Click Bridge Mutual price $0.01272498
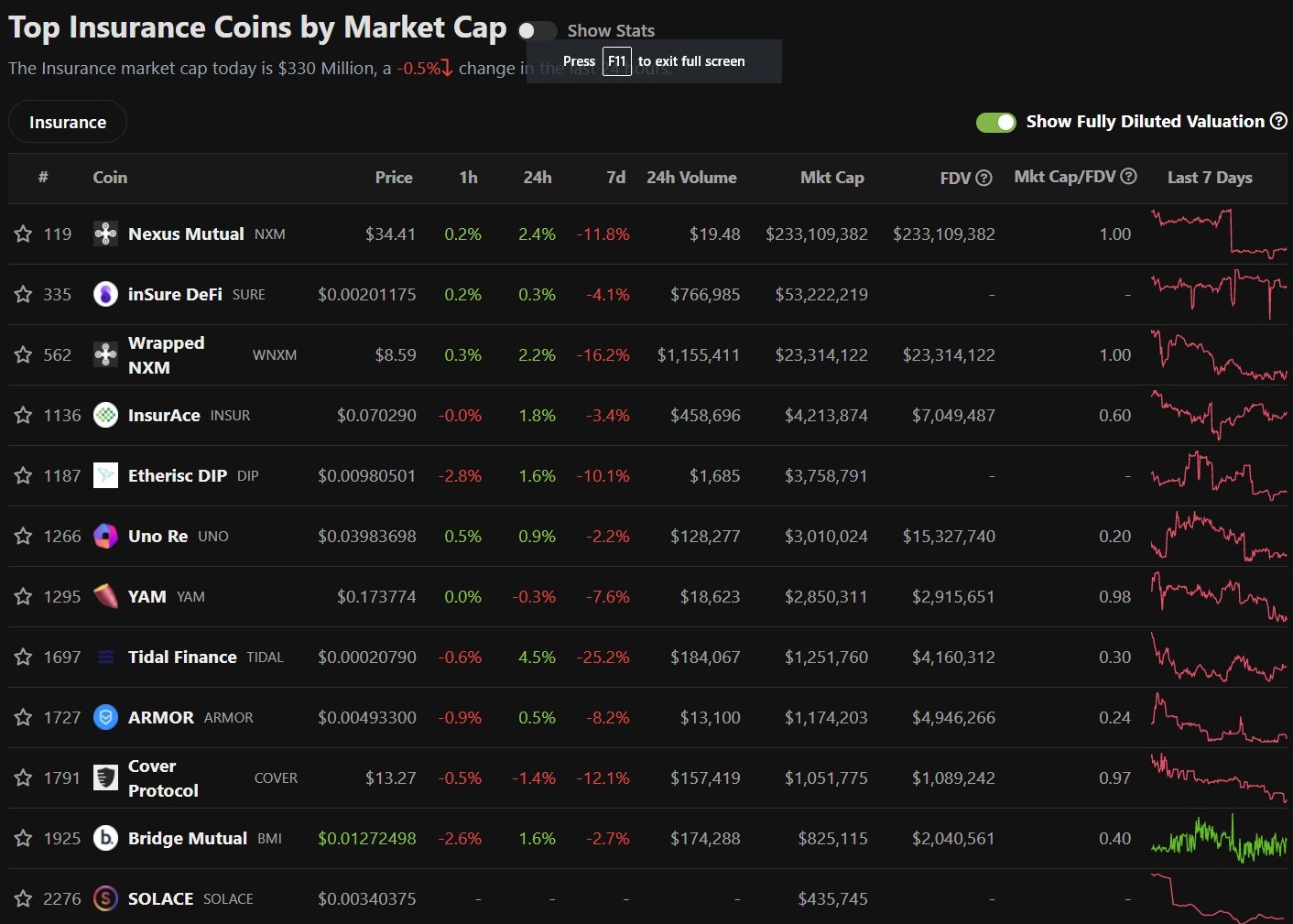This screenshot has width=1293, height=924. pos(367,839)
